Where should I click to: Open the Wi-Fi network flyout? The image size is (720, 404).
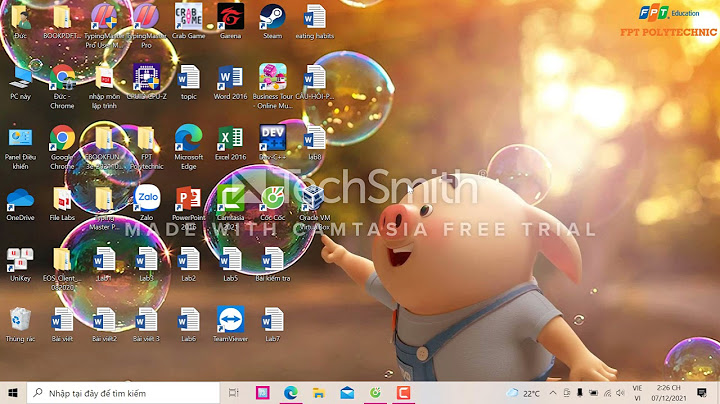(607, 393)
